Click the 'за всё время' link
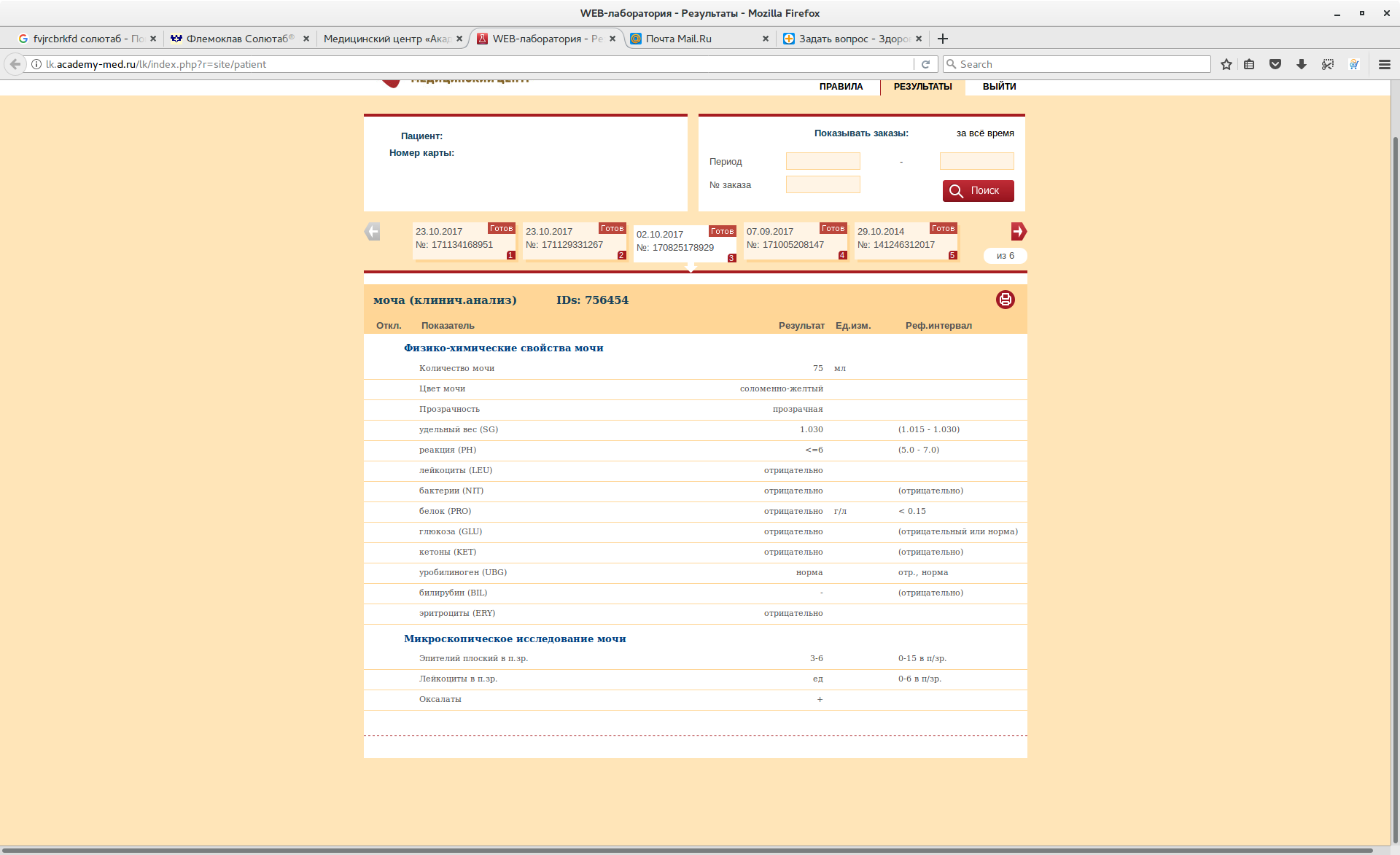 click(x=985, y=133)
